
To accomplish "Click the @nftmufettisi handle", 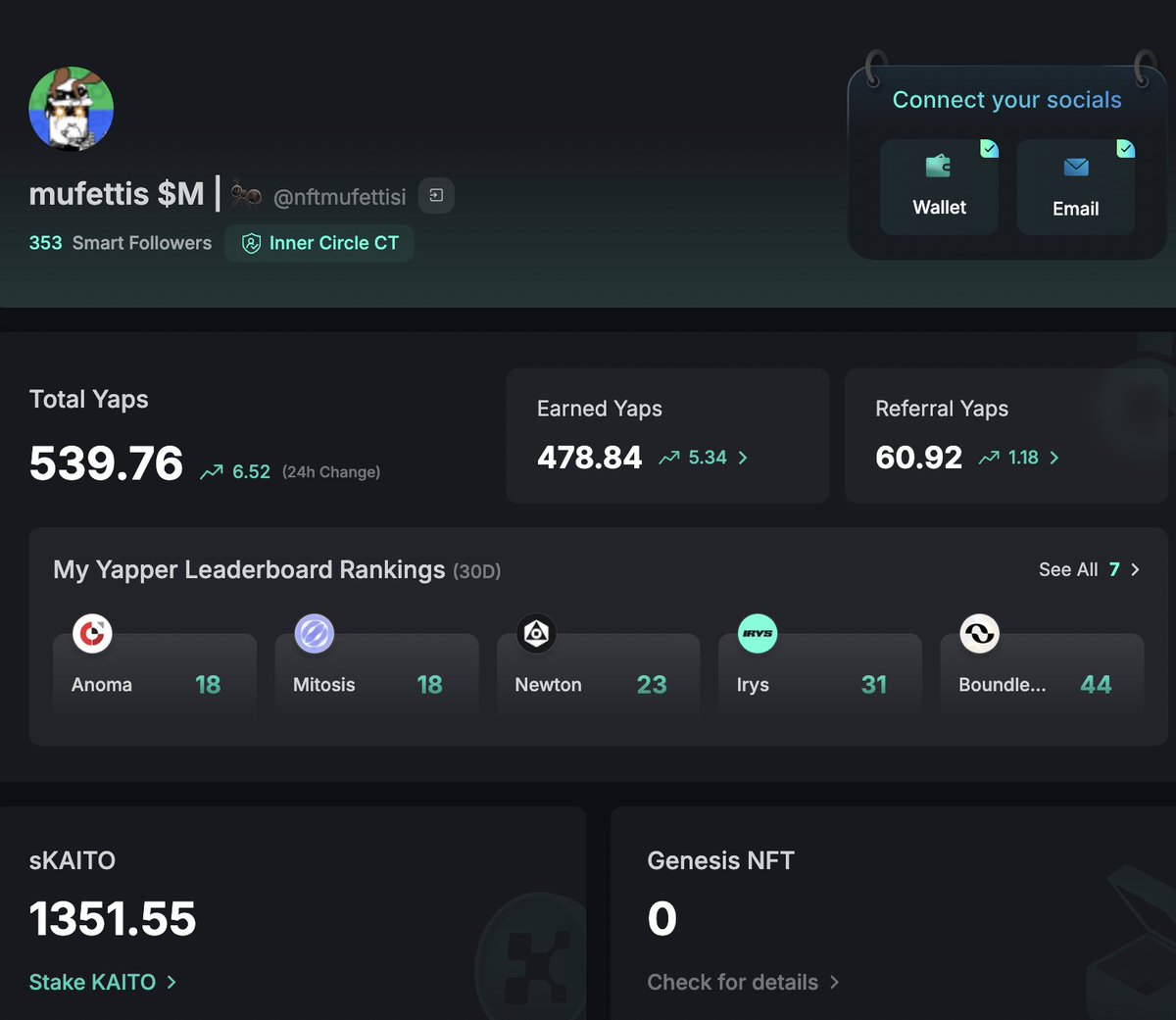I will coord(339,197).
